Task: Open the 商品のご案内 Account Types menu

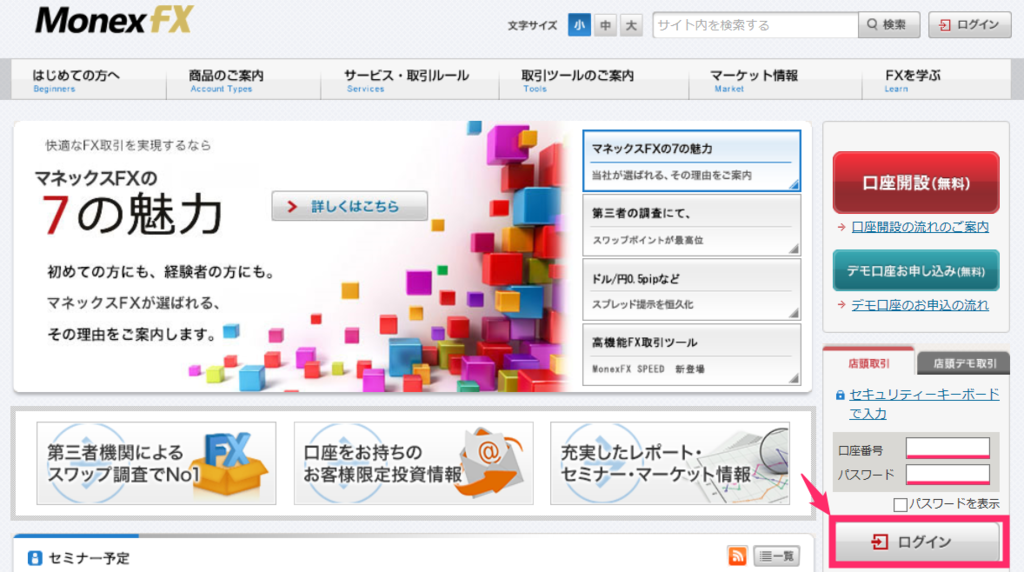Action: coord(243,80)
